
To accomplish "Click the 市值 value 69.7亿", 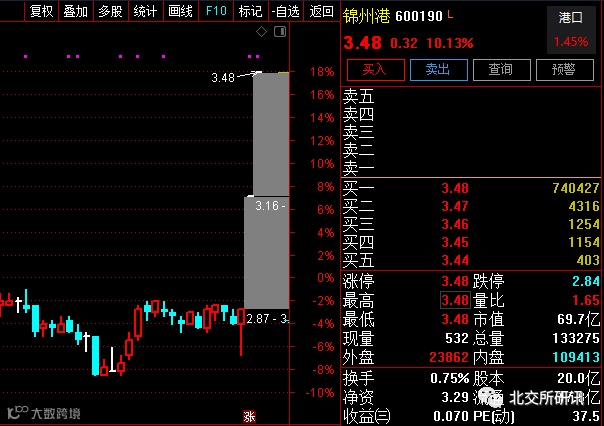I will click(x=579, y=319).
